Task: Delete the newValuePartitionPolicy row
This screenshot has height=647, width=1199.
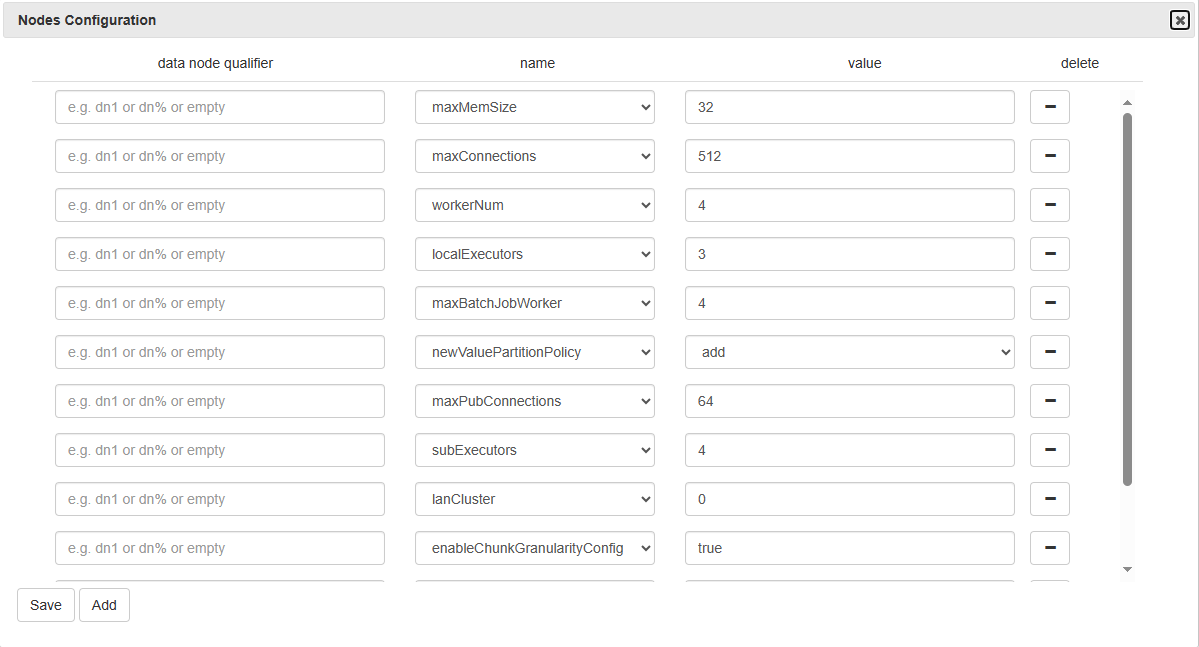Action: click(x=1049, y=352)
